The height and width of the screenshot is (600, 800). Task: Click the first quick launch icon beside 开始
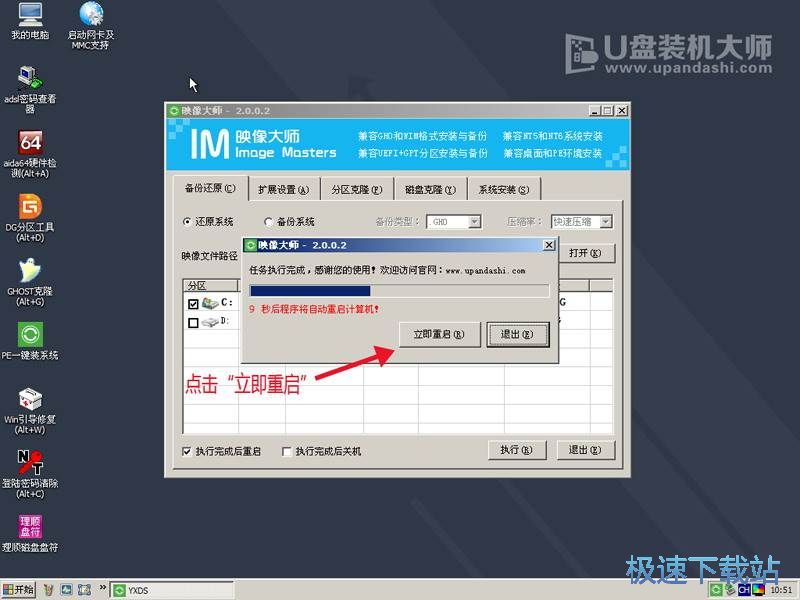coord(49,590)
